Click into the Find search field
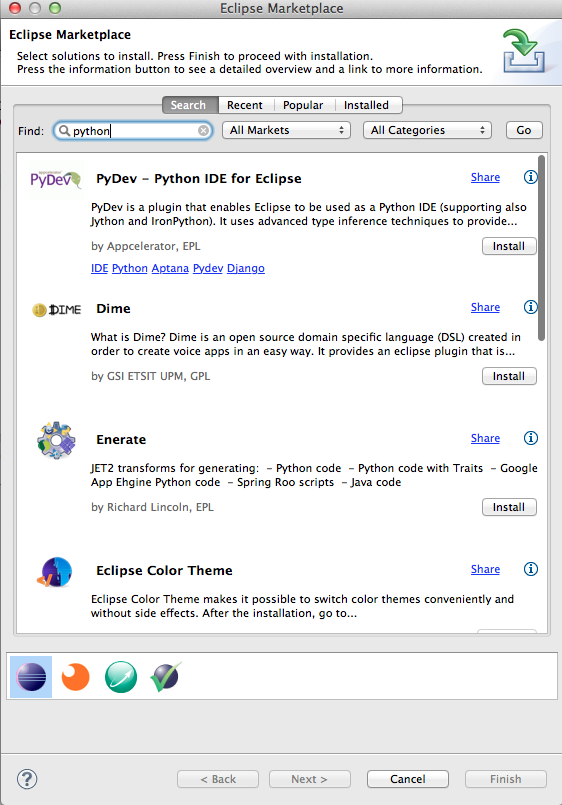Screen dimensions: 562x805 [133, 130]
